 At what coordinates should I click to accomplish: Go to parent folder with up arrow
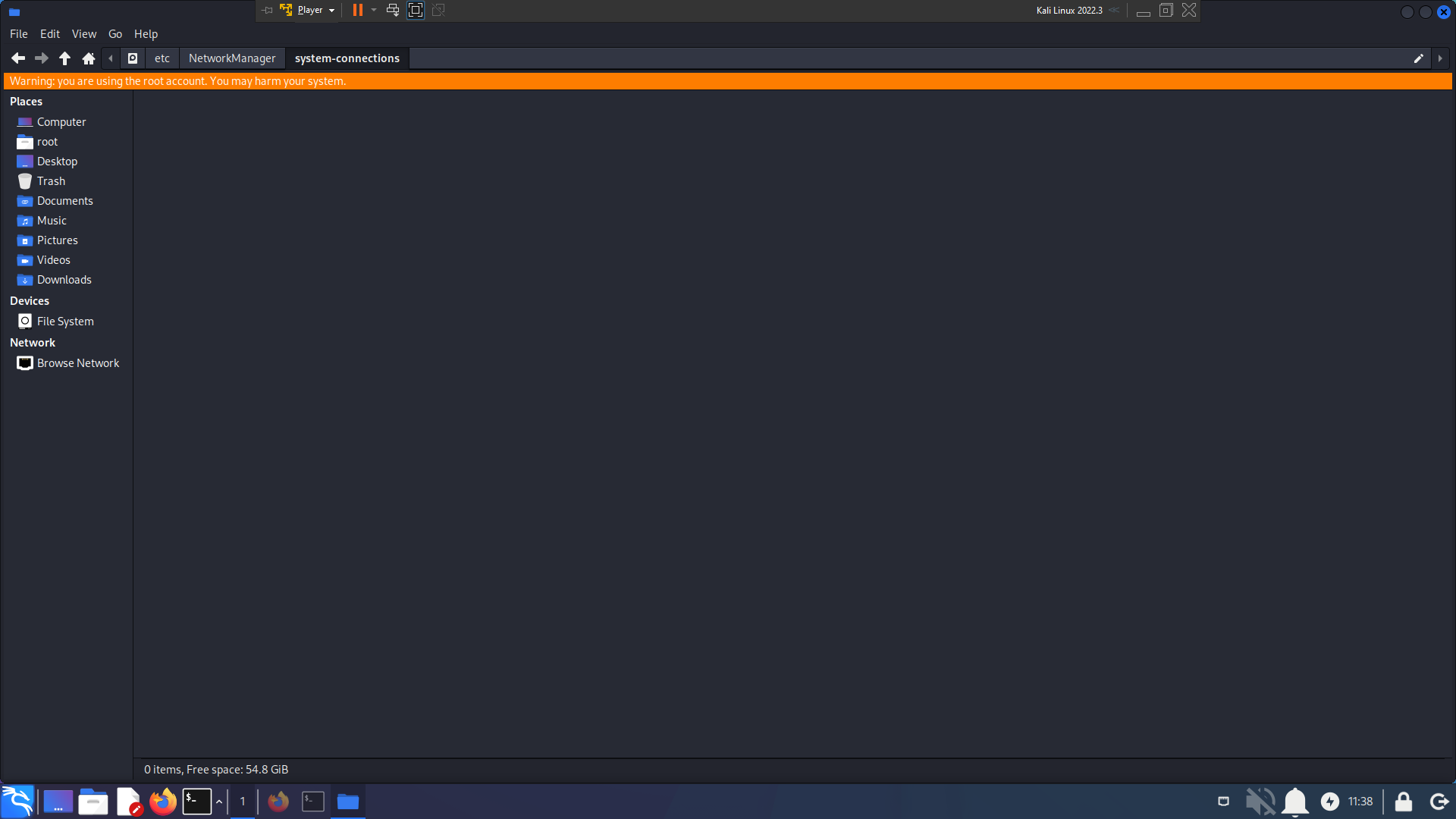pos(65,58)
